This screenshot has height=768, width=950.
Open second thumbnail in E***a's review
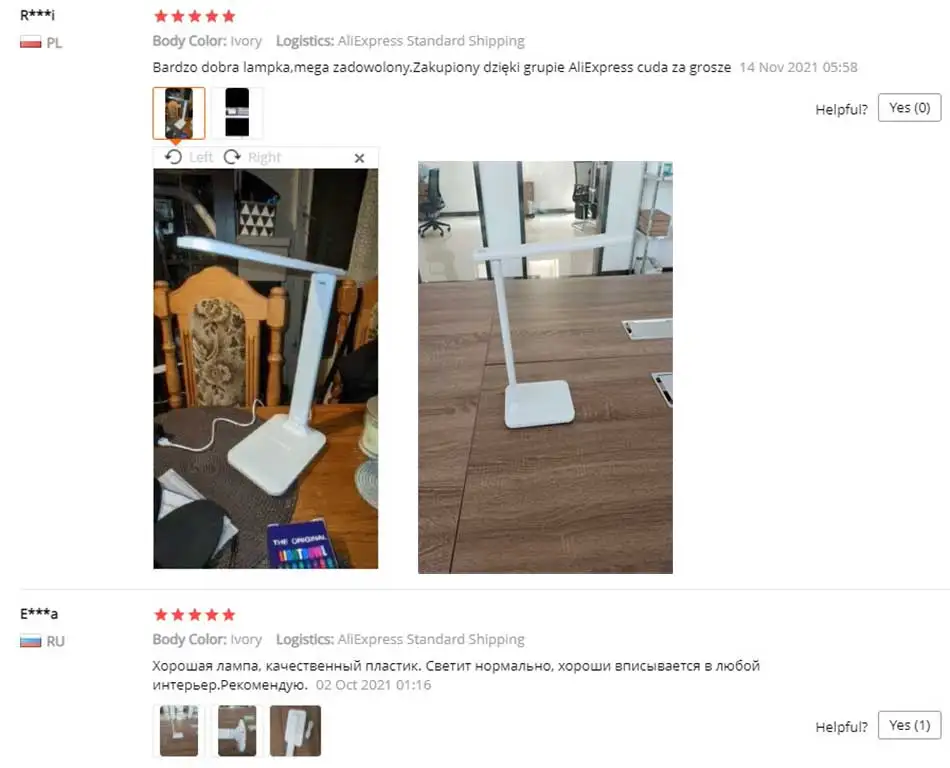pos(237,731)
